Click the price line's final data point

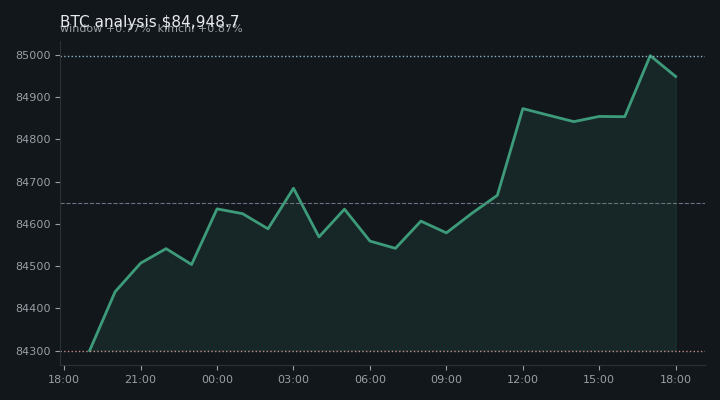pyautogui.click(x=676, y=77)
